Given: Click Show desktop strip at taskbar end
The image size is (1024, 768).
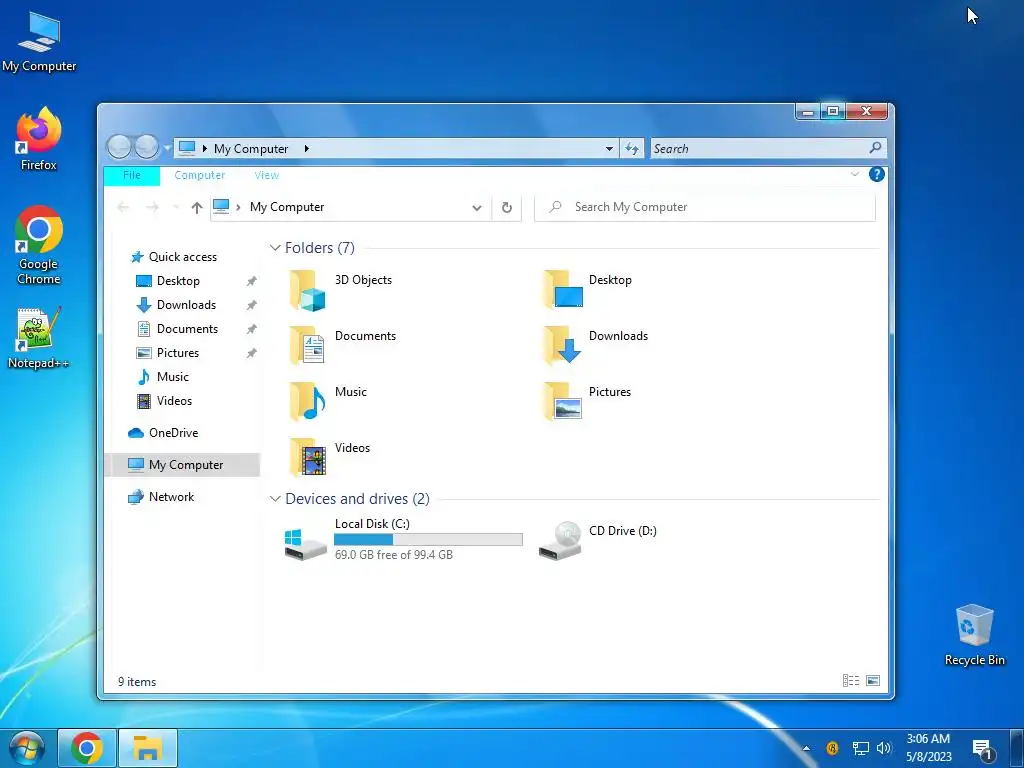Looking at the screenshot, I should tap(1017, 748).
